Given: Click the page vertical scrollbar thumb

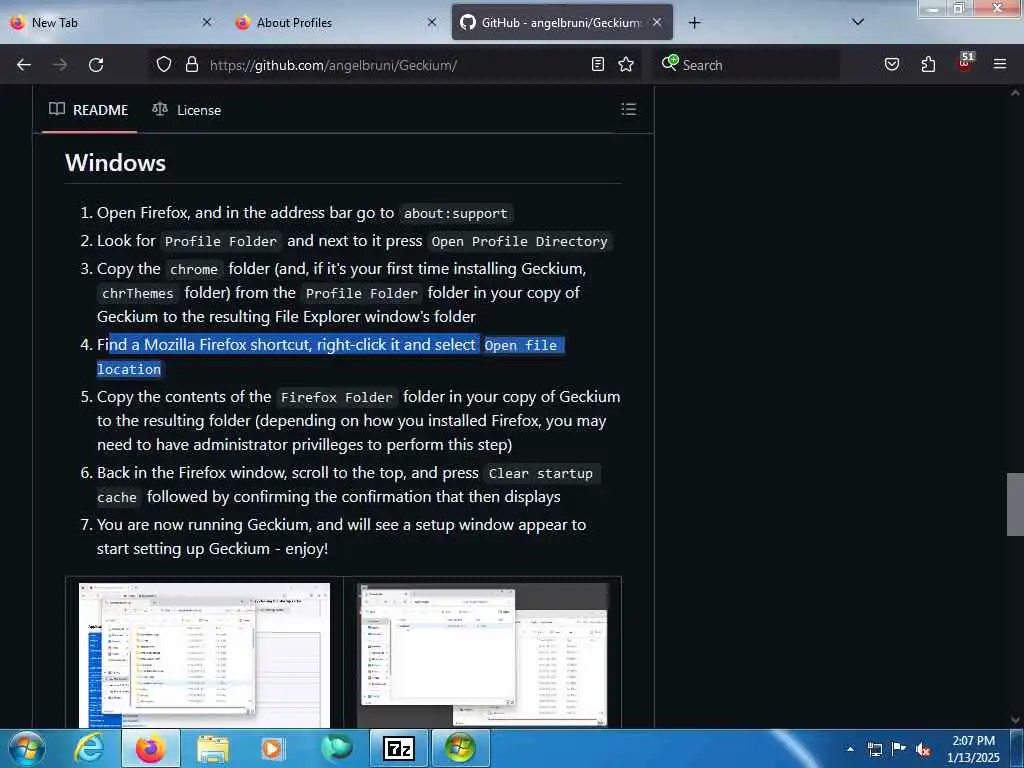Looking at the screenshot, I should 1015,504.
